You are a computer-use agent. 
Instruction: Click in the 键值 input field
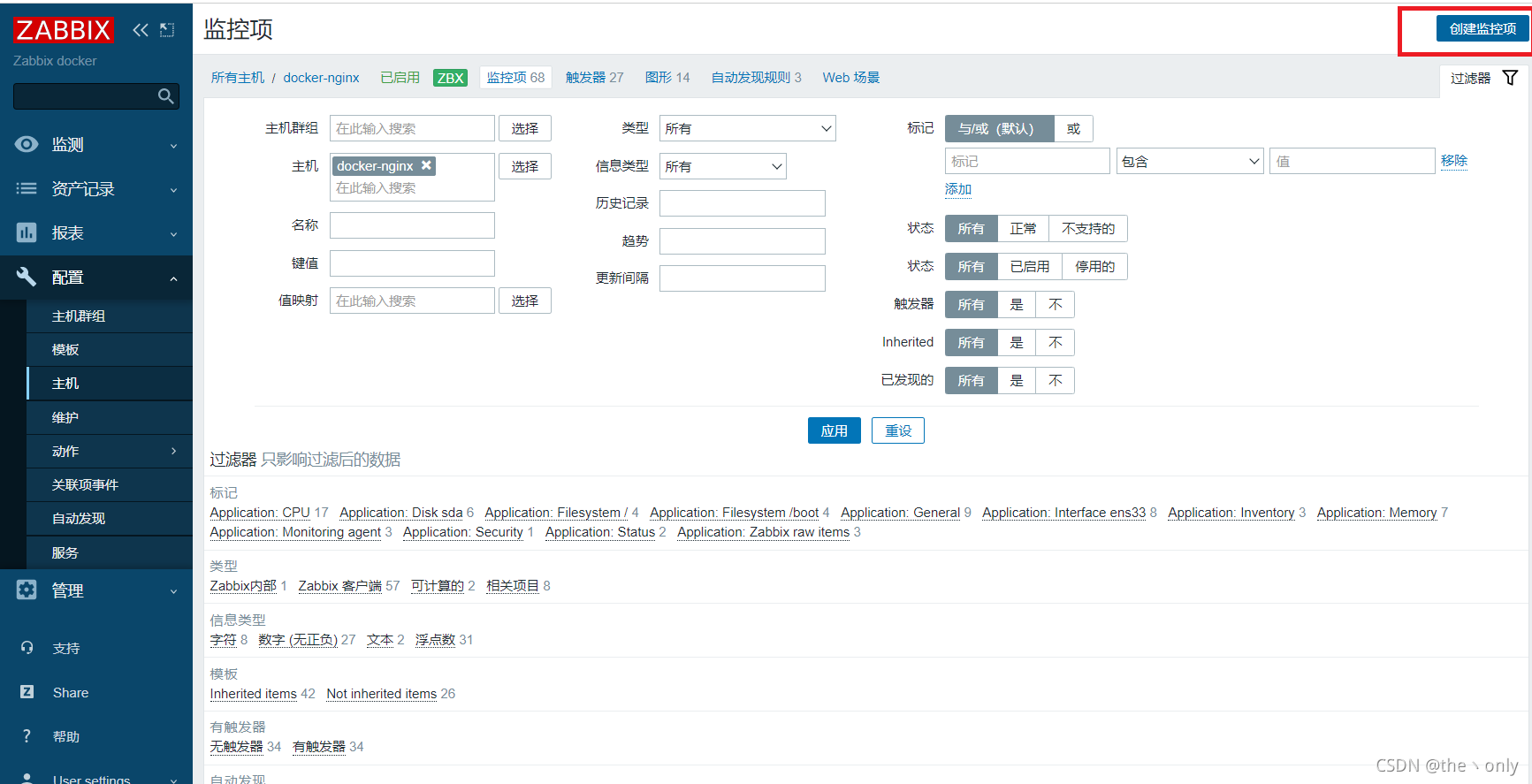pyautogui.click(x=412, y=263)
